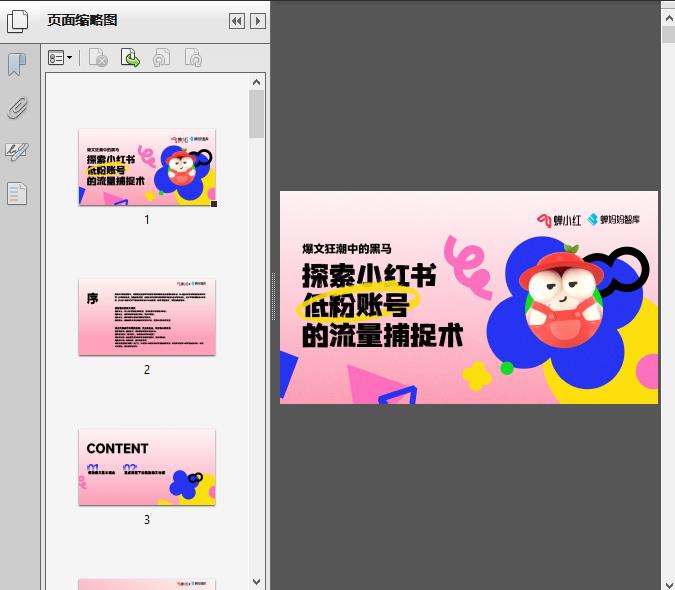Click the panel splitter grip handle
The image size is (675, 590).
[273, 297]
